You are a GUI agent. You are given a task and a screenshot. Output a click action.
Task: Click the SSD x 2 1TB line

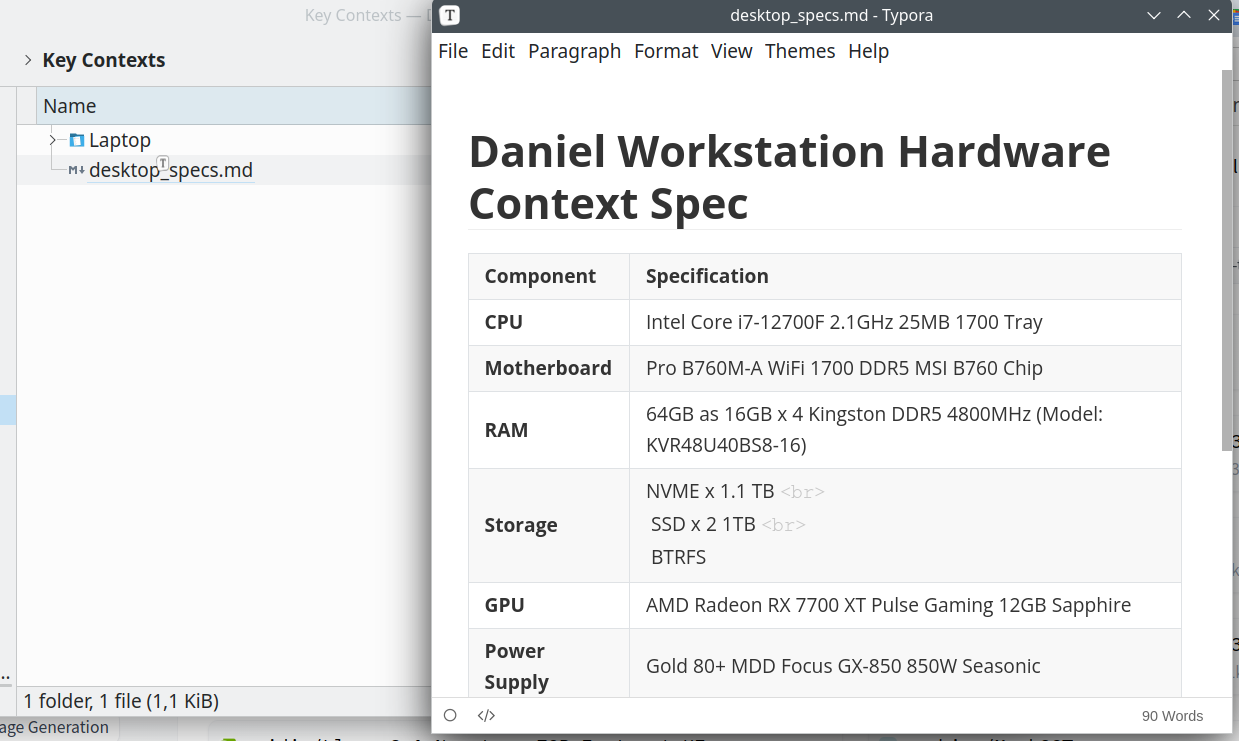(703, 524)
